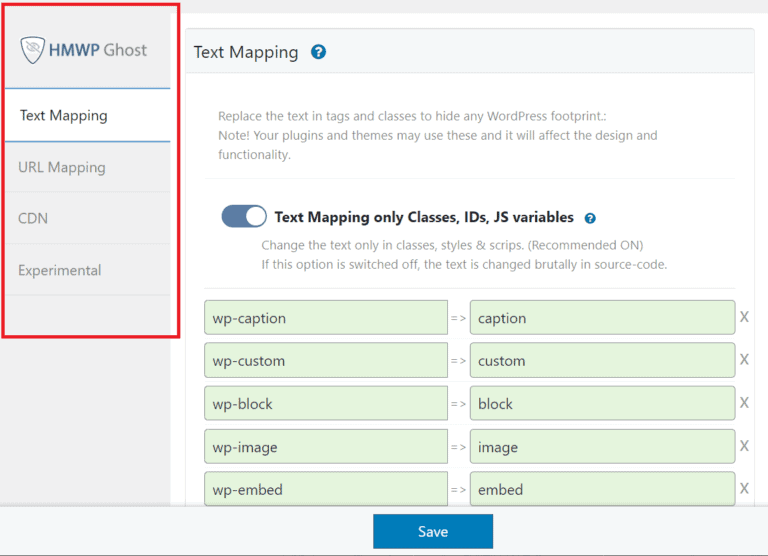Switch to the Experimental tab
This screenshot has width=768, height=556.
[60, 270]
